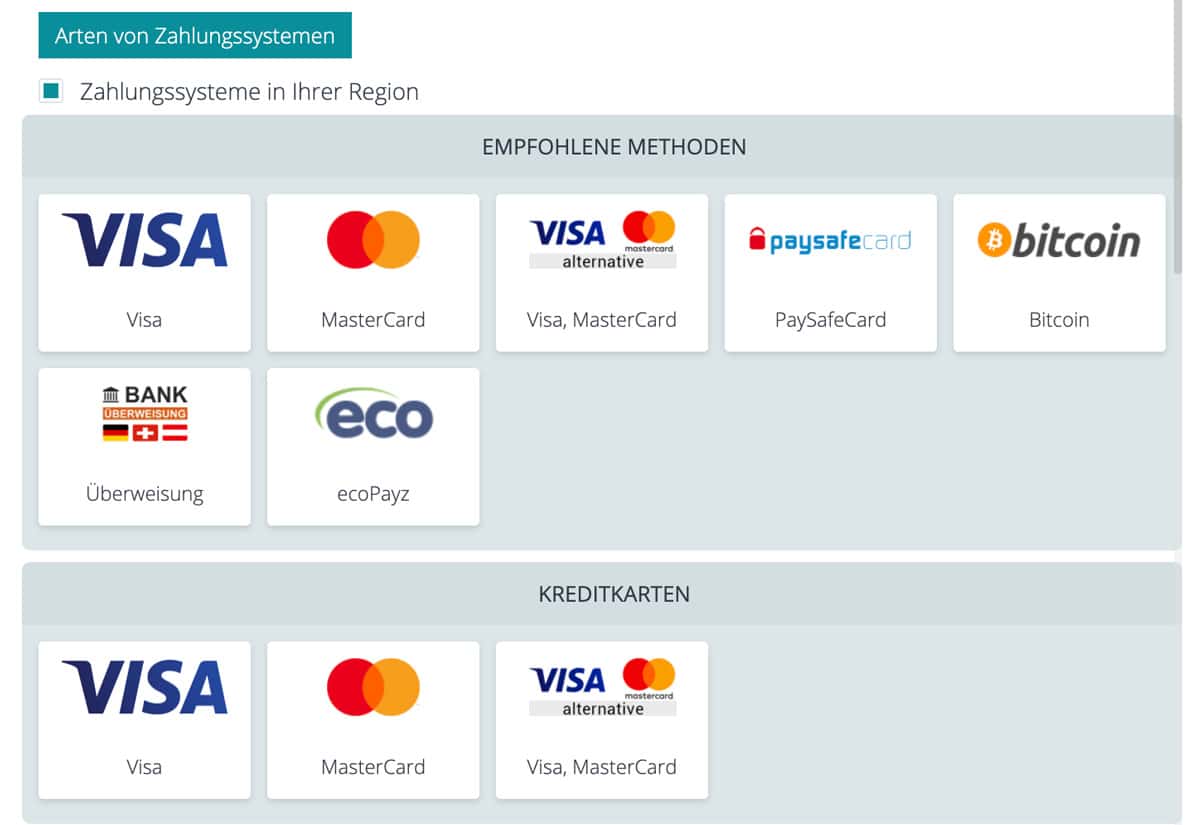Click the Zahlungssysteme in Ihrer Region label
Screen dimensions: 1200x825
[249, 92]
